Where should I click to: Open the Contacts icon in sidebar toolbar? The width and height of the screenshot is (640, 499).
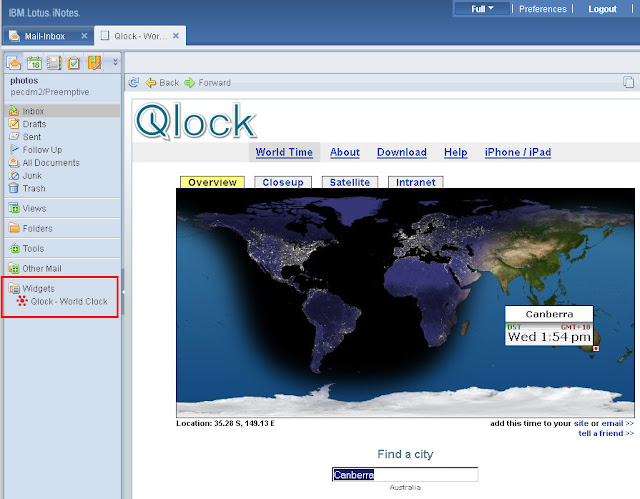coord(54,63)
